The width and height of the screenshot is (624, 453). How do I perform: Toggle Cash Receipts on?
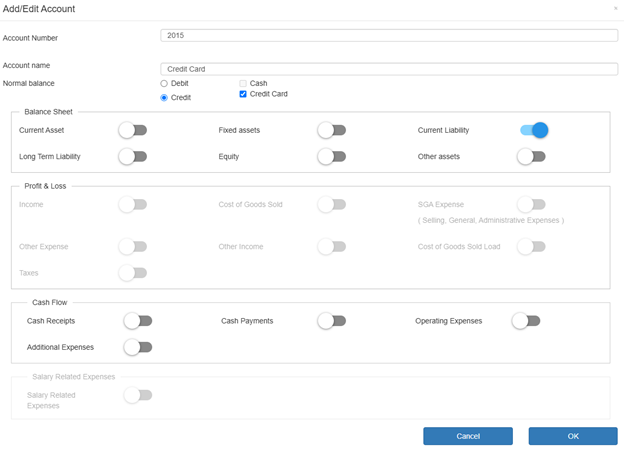(138, 321)
